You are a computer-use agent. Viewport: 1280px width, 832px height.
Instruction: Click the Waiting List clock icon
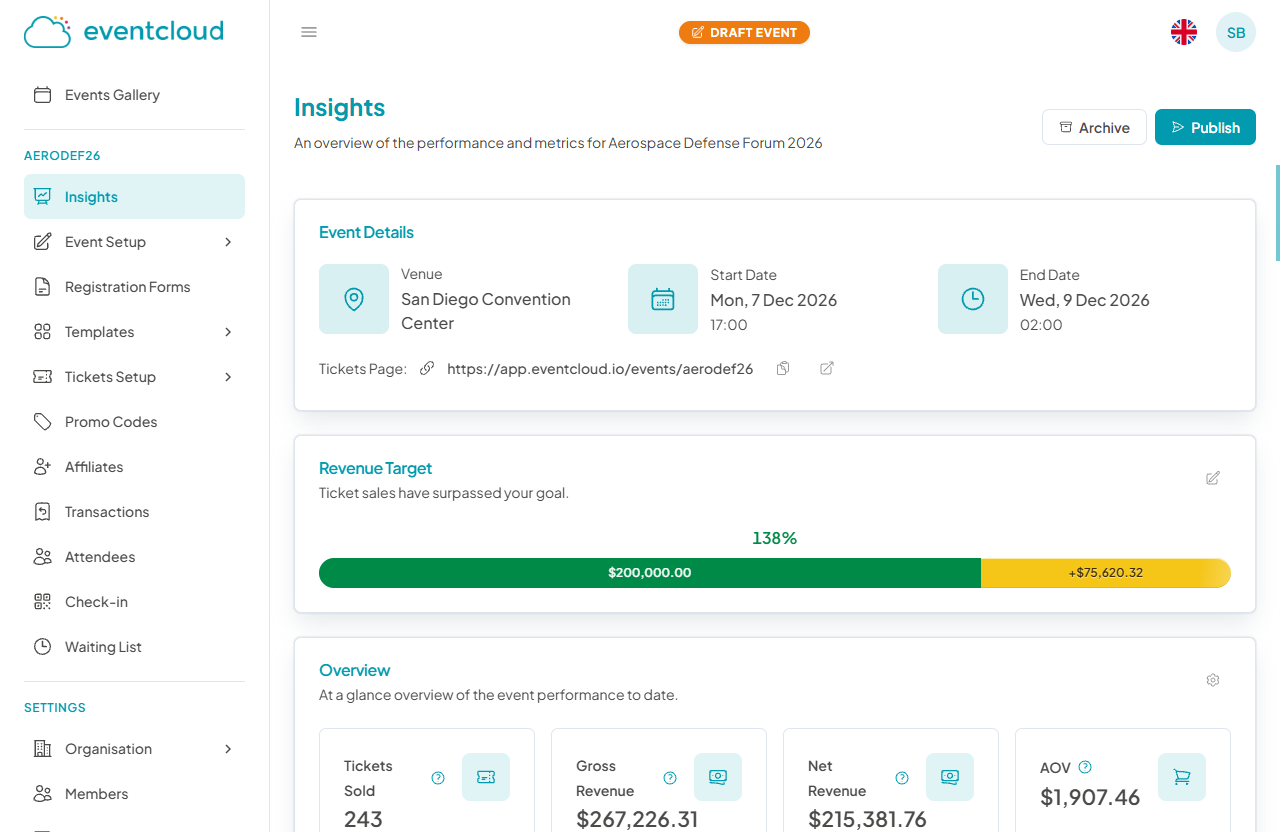point(42,647)
